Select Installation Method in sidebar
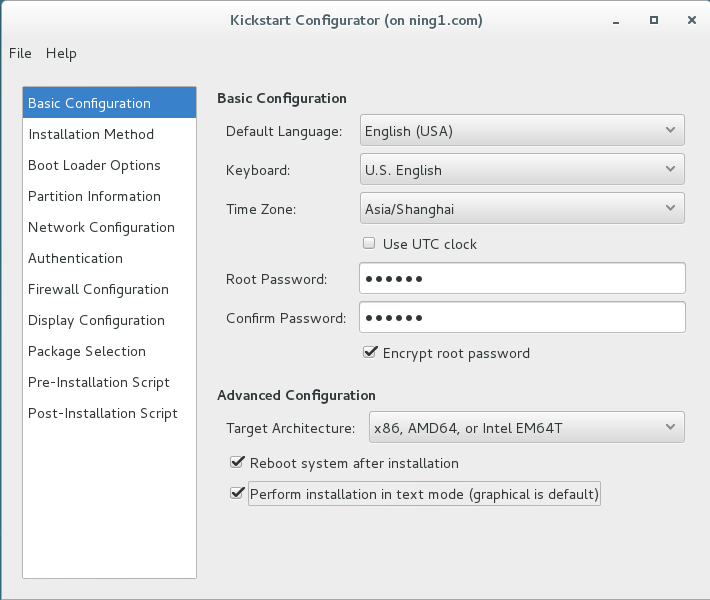 click(x=91, y=134)
